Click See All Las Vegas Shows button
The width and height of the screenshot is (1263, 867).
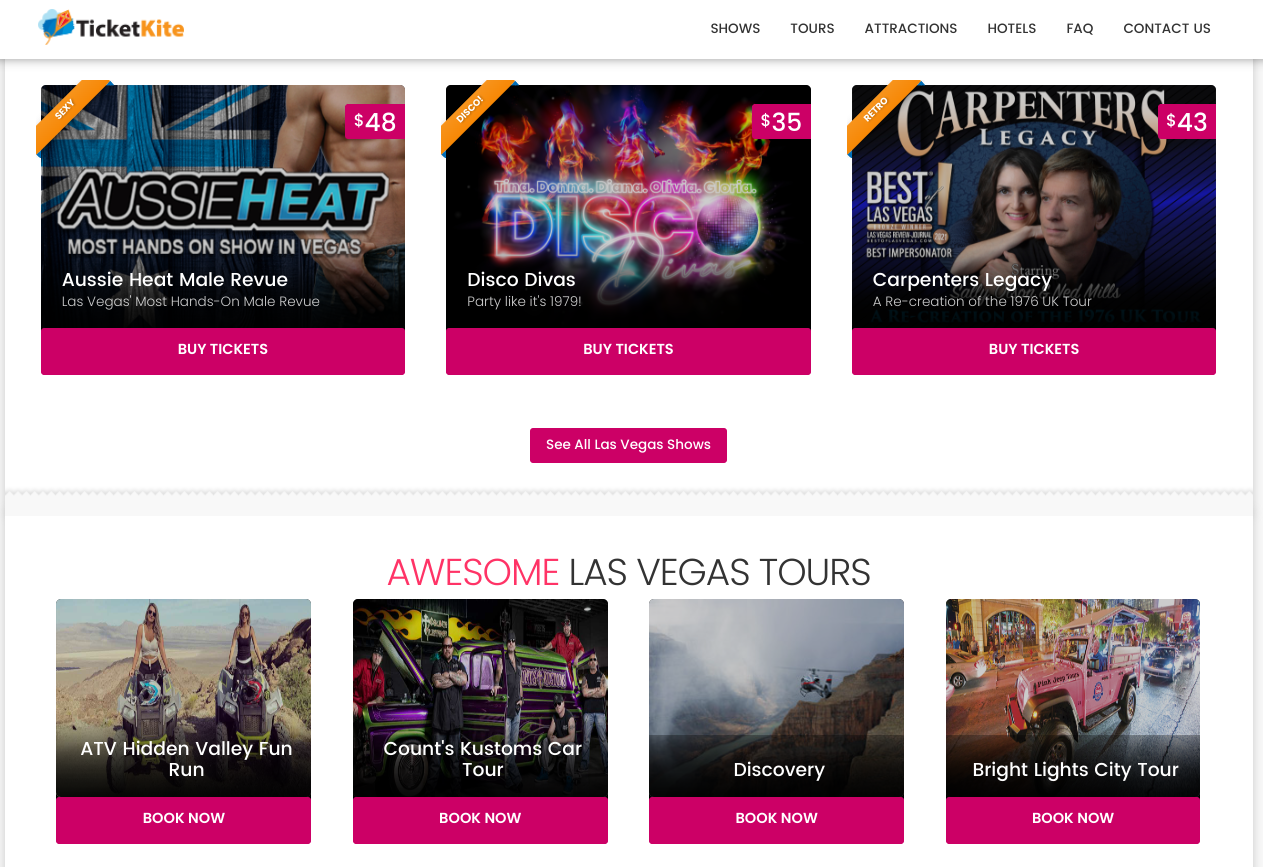(x=628, y=445)
